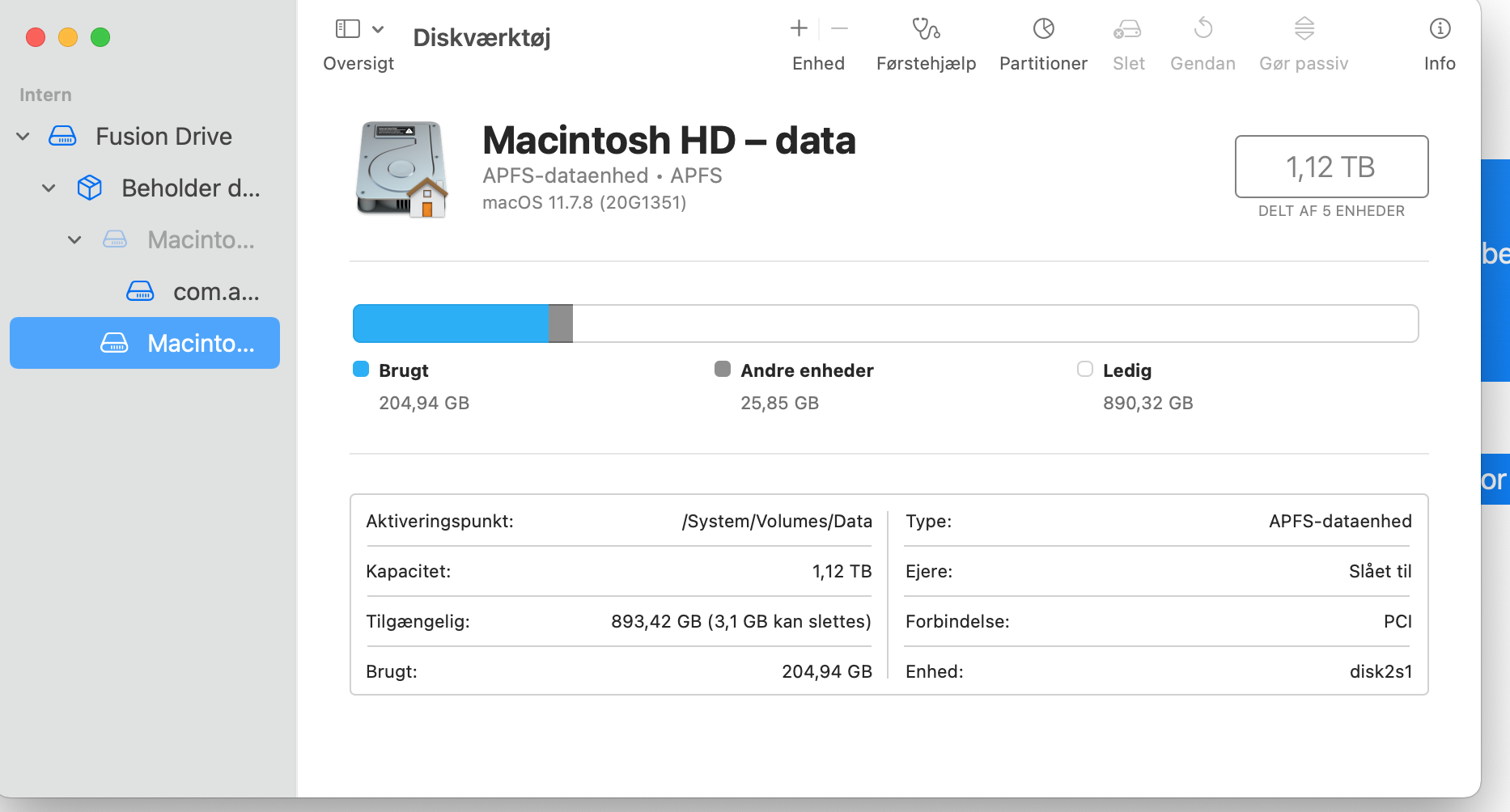This screenshot has height=812, width=1510.
Task: Open the Partitioner pie chart tool
Action: (x=1044, y=29)
